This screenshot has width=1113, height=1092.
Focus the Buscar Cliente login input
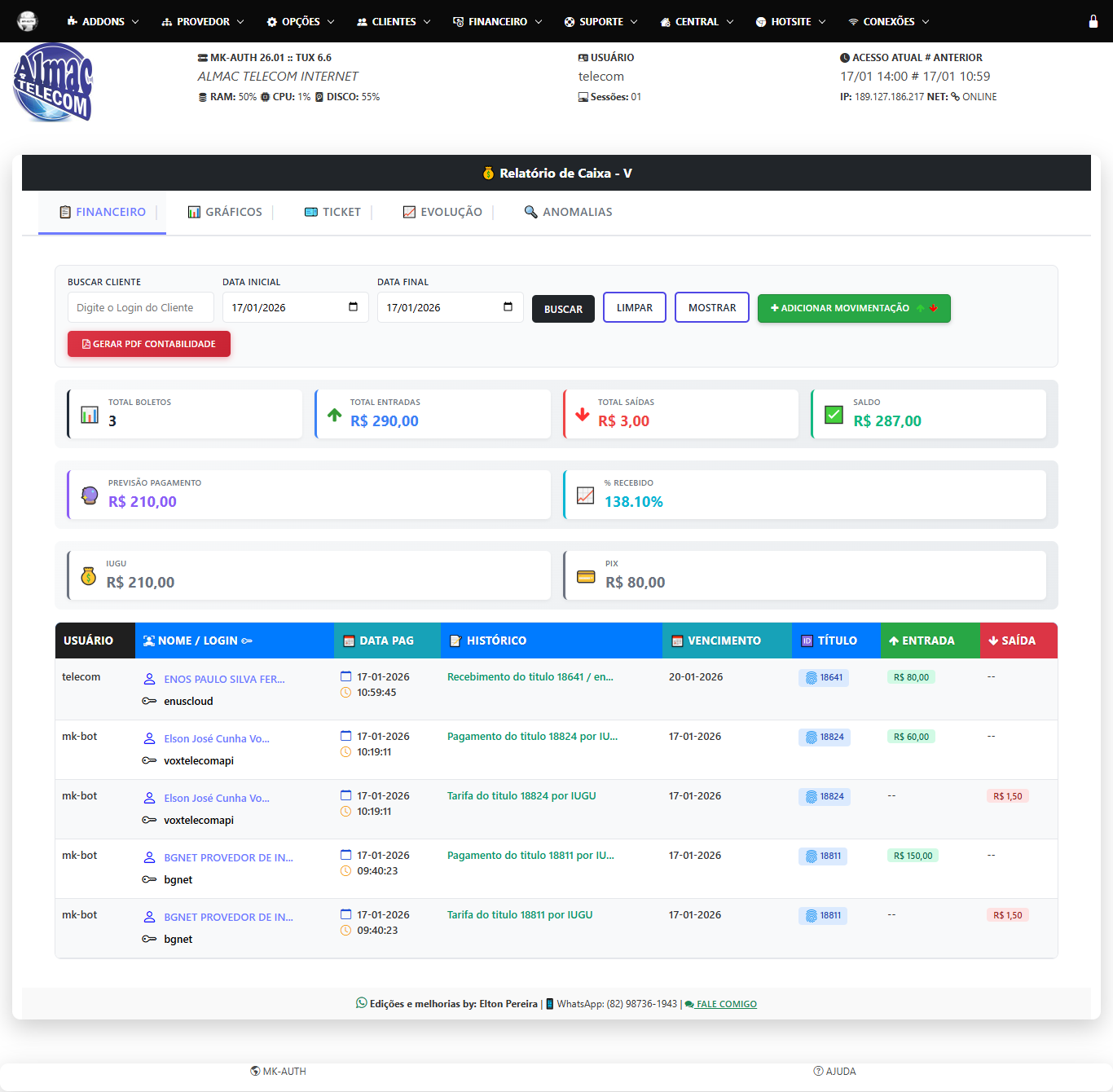pyautogui.click(x=140, y=307)
